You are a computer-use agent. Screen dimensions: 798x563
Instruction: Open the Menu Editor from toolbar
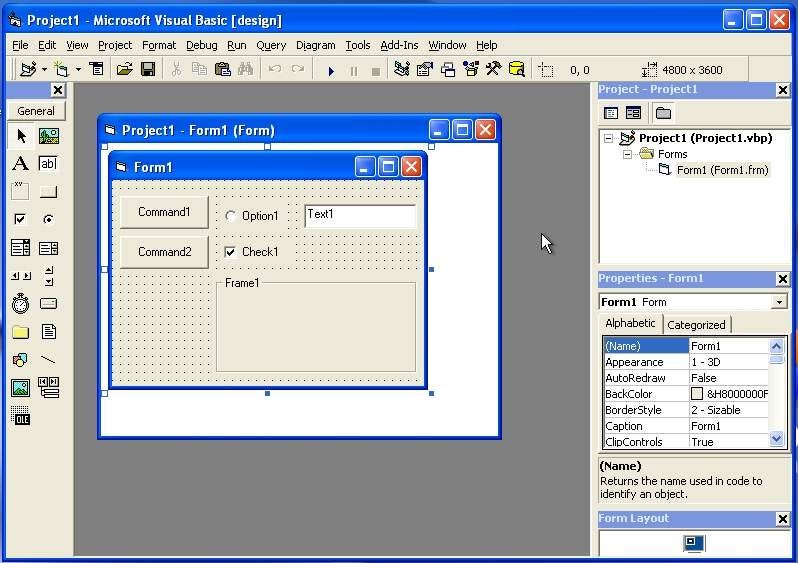[x=96, y=69]
